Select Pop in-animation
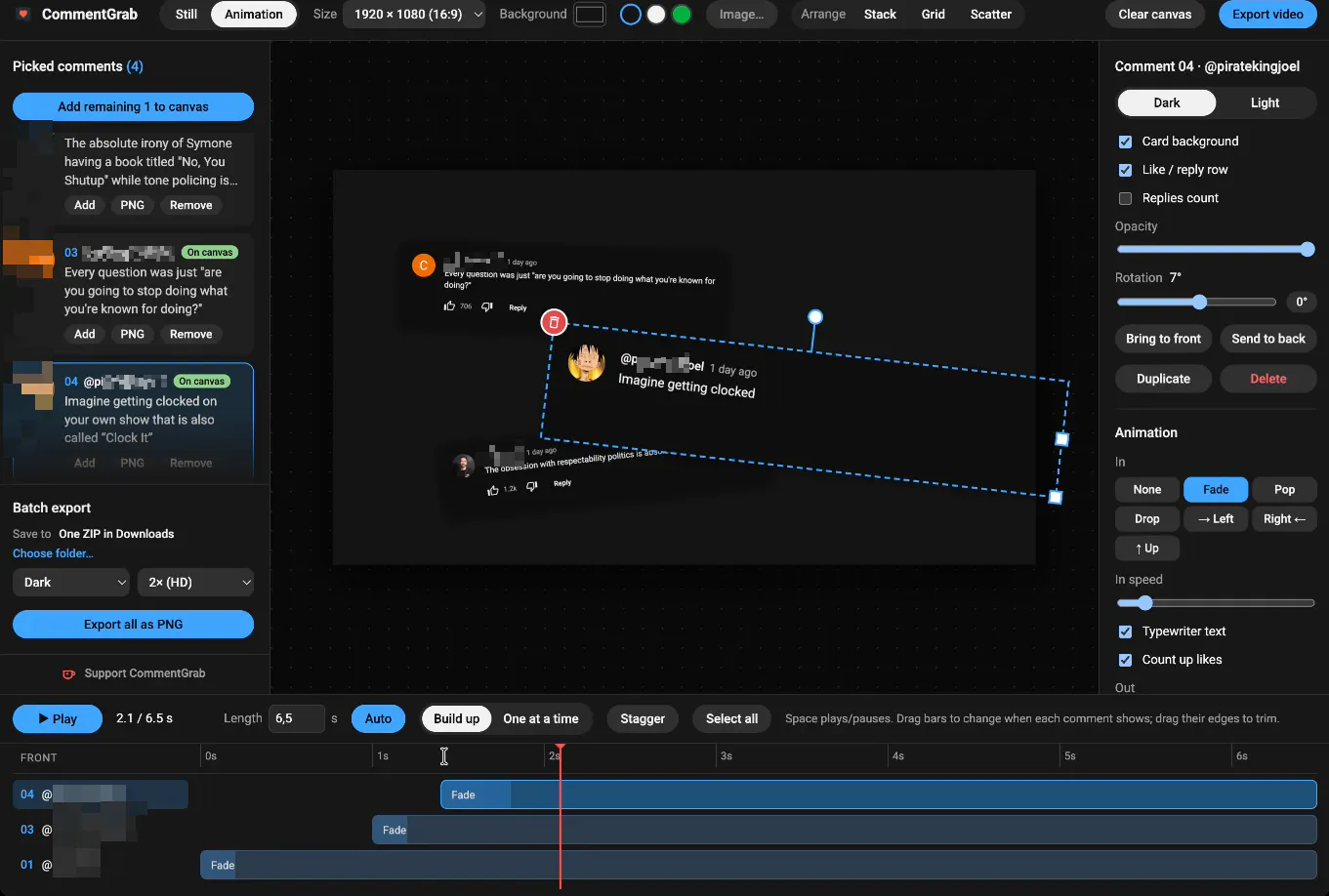The height and width of the screenshot is (896, 1329). tap(1284, 490)
